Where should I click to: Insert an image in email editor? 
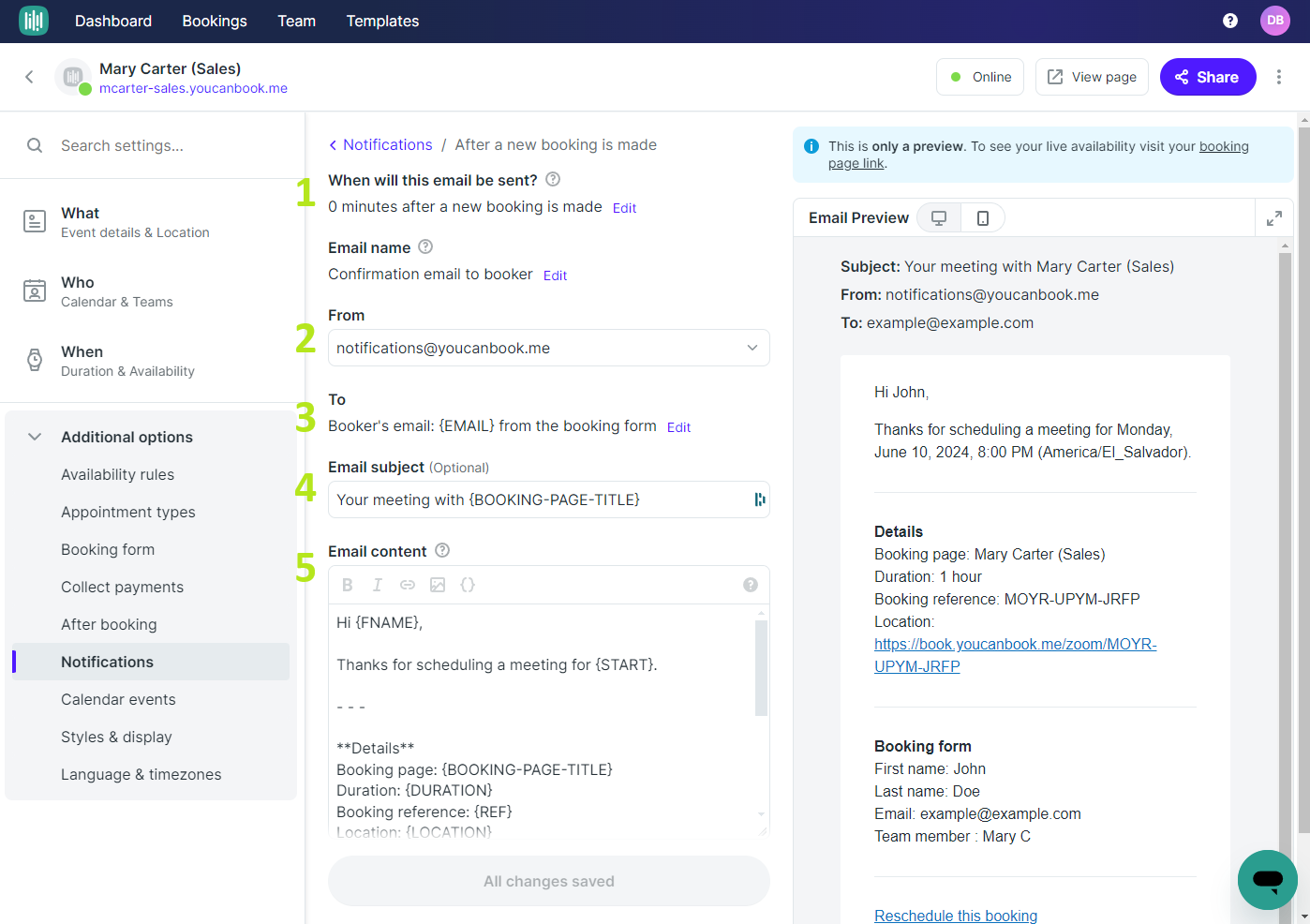pos(438,585)
